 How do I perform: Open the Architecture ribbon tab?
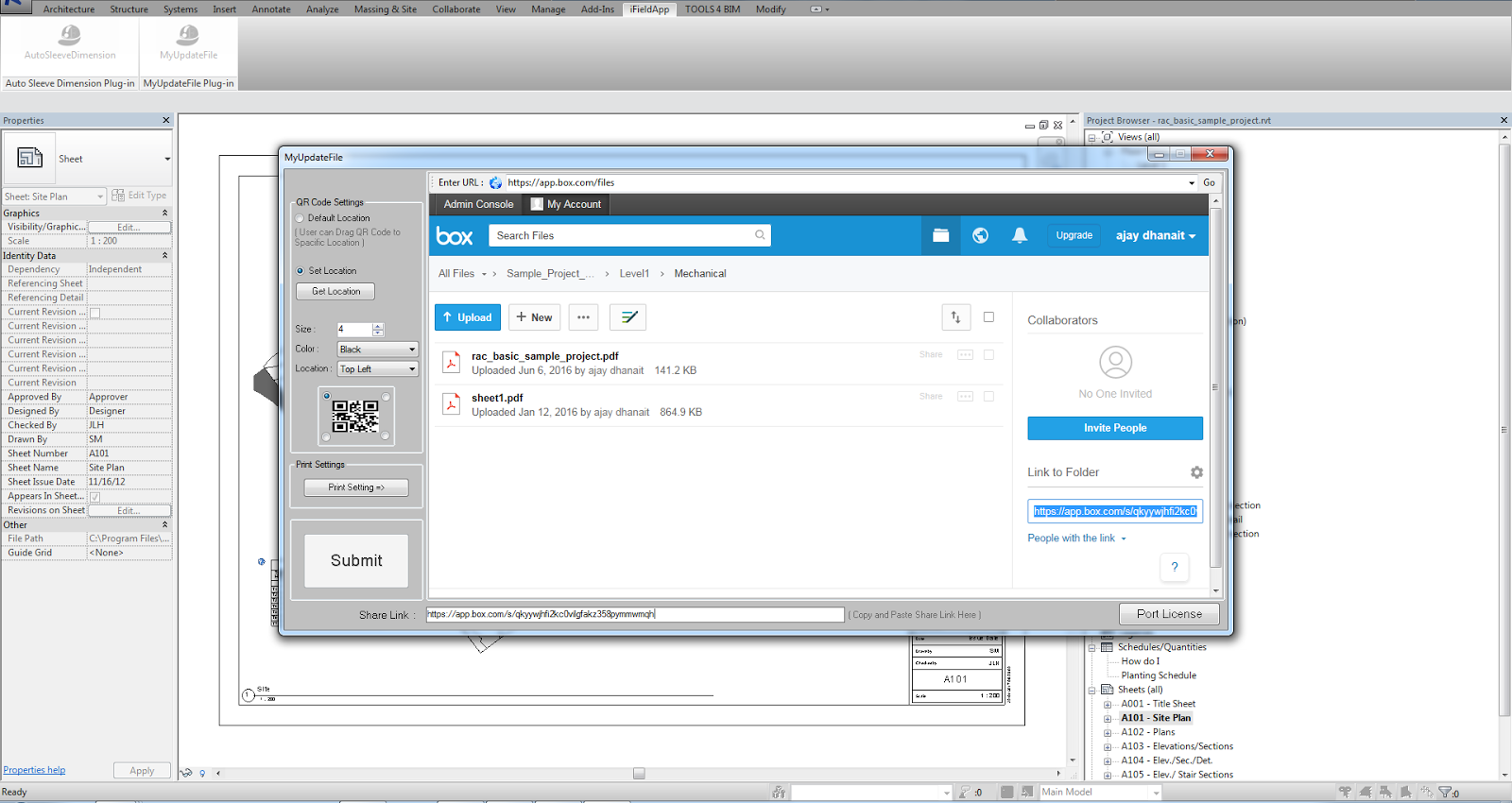tap(69, 9)
